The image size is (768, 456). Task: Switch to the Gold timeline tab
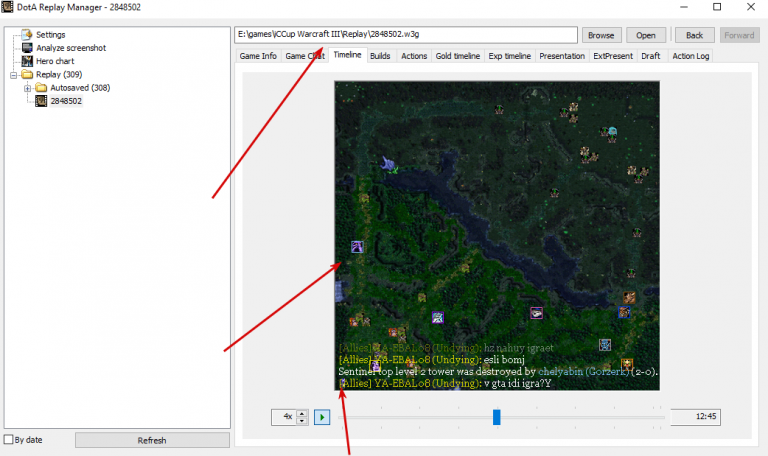point(457,56)
